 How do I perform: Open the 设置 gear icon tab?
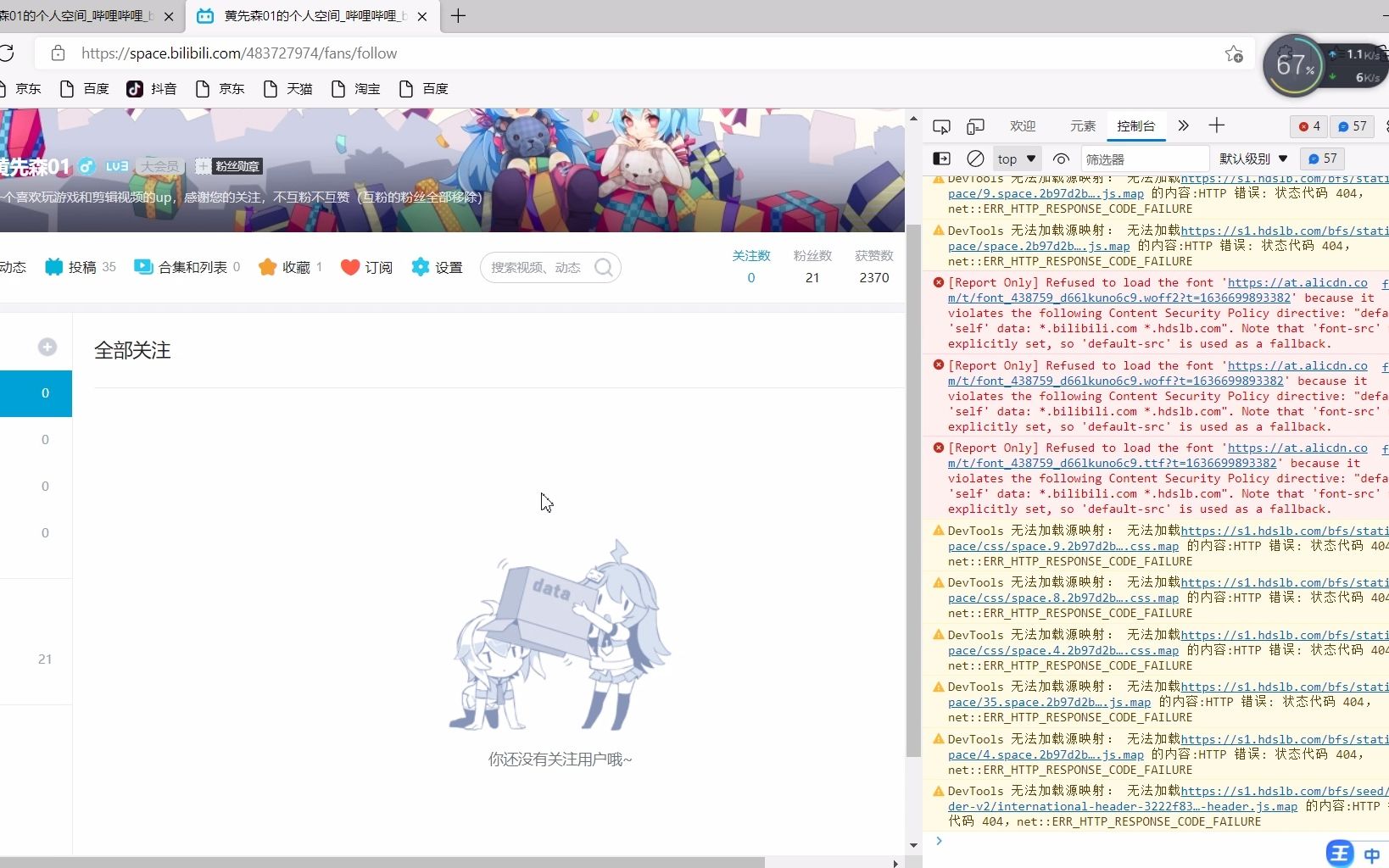point(421,267)
